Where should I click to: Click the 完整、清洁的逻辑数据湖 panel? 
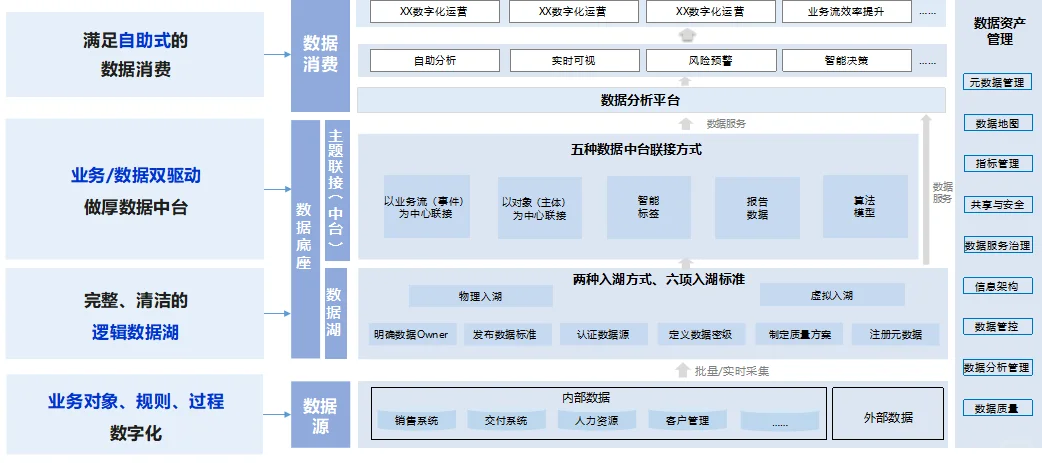pyautogui.click(x=135, y=314)
